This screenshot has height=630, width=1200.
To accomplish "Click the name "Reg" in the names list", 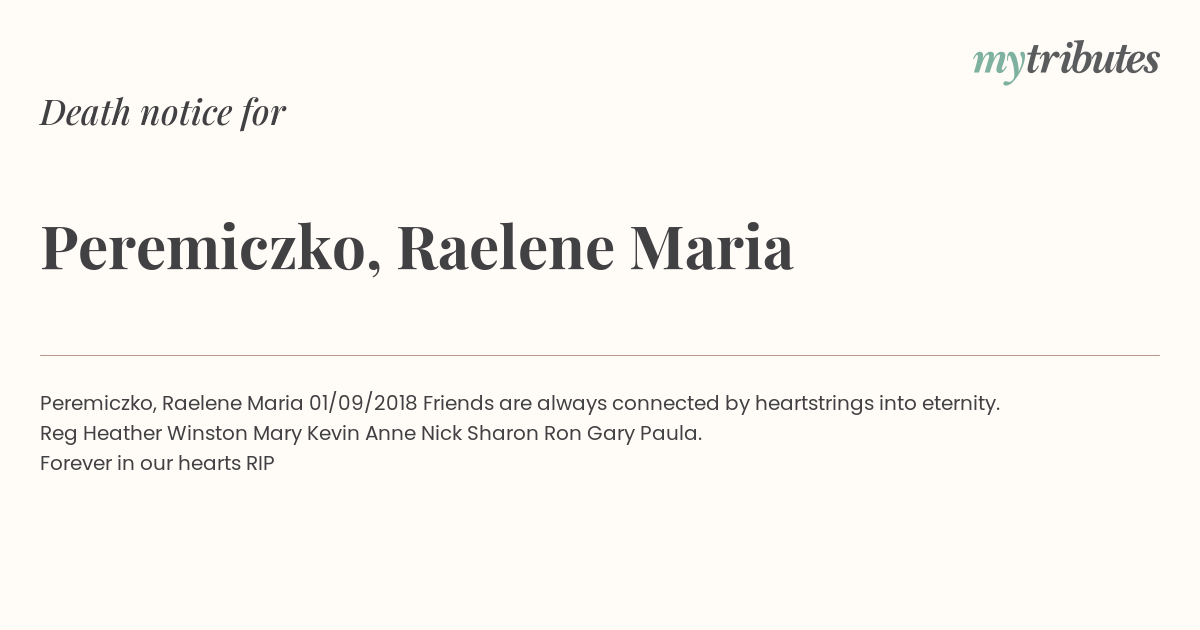I will (x=58, y=434).
